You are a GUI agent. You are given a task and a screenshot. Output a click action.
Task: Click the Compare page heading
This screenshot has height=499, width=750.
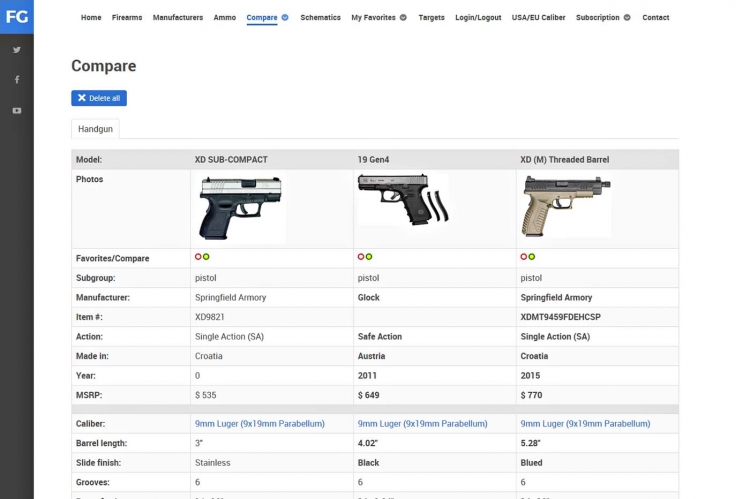pos(104,66)
